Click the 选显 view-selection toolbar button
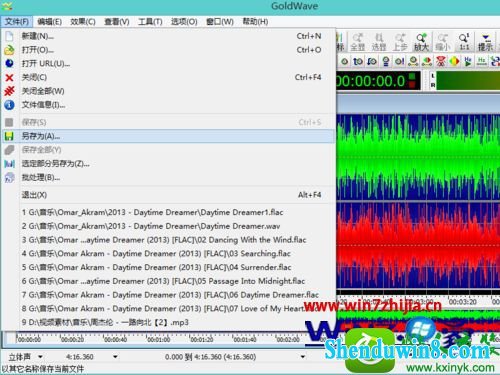This screenshot has width=500, height=375. coord(379,42)
